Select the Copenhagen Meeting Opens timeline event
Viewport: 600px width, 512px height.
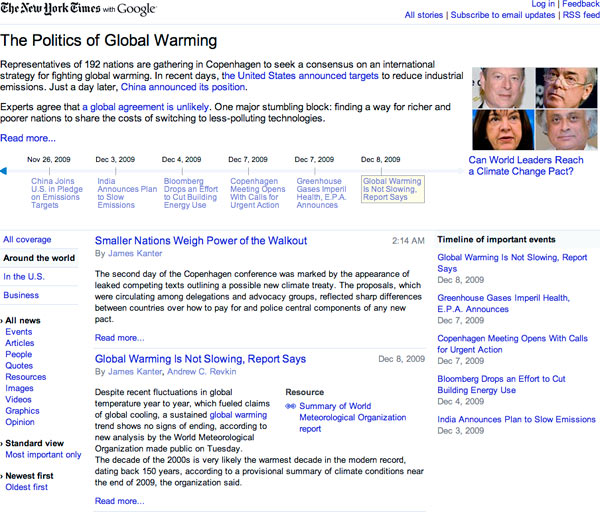click(x=258, y=193)
